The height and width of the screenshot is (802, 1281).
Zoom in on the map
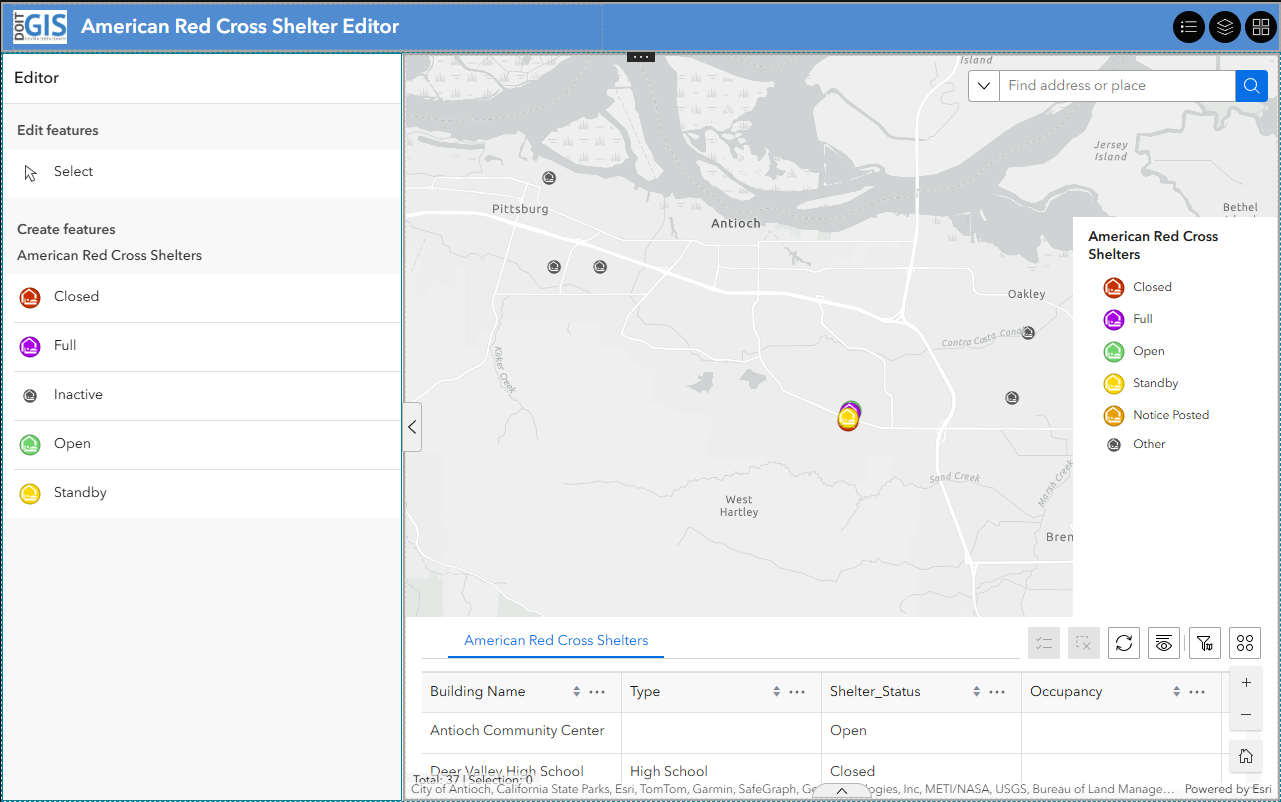1246,683
